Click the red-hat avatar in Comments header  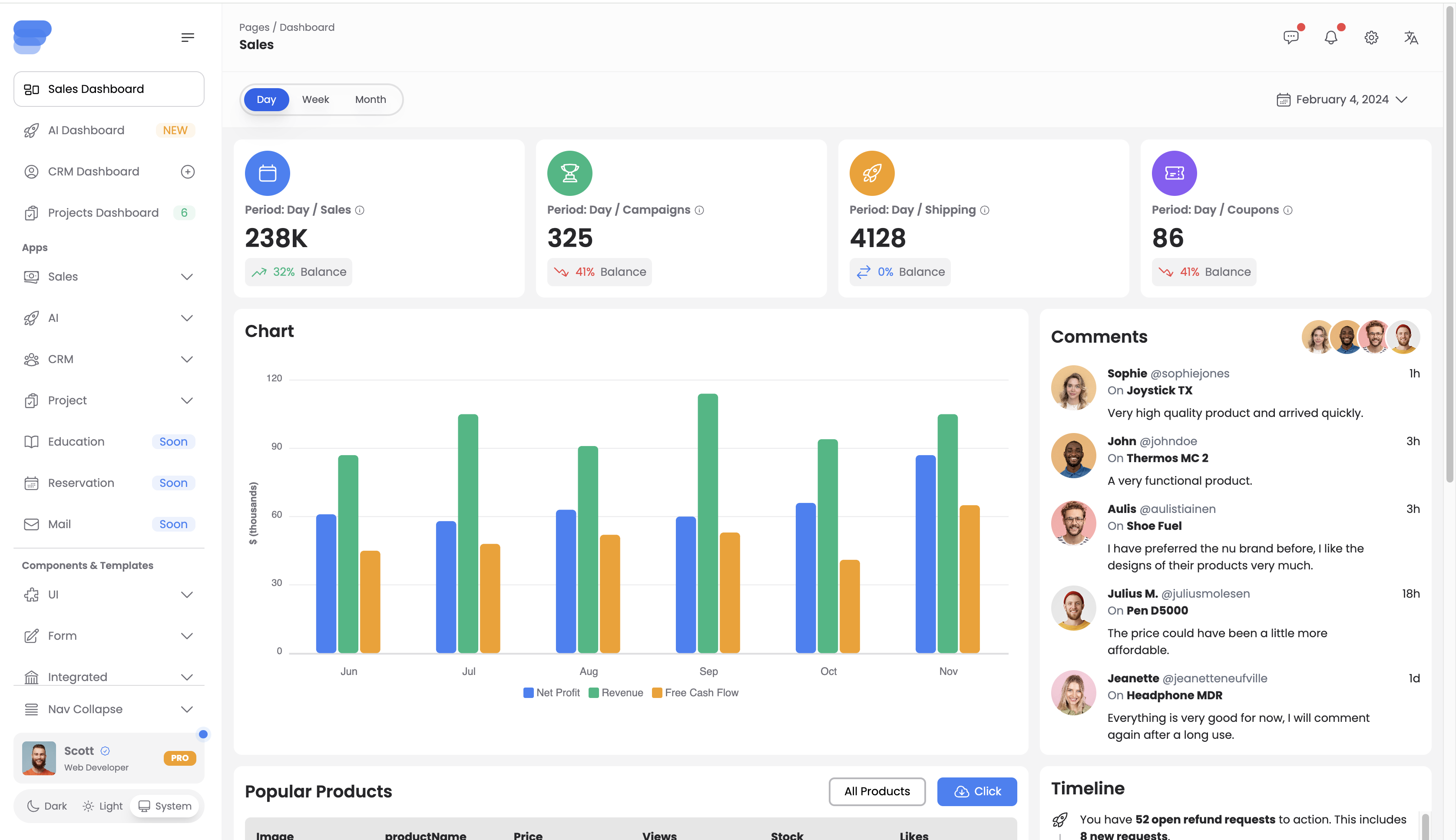click(1403, 337)
